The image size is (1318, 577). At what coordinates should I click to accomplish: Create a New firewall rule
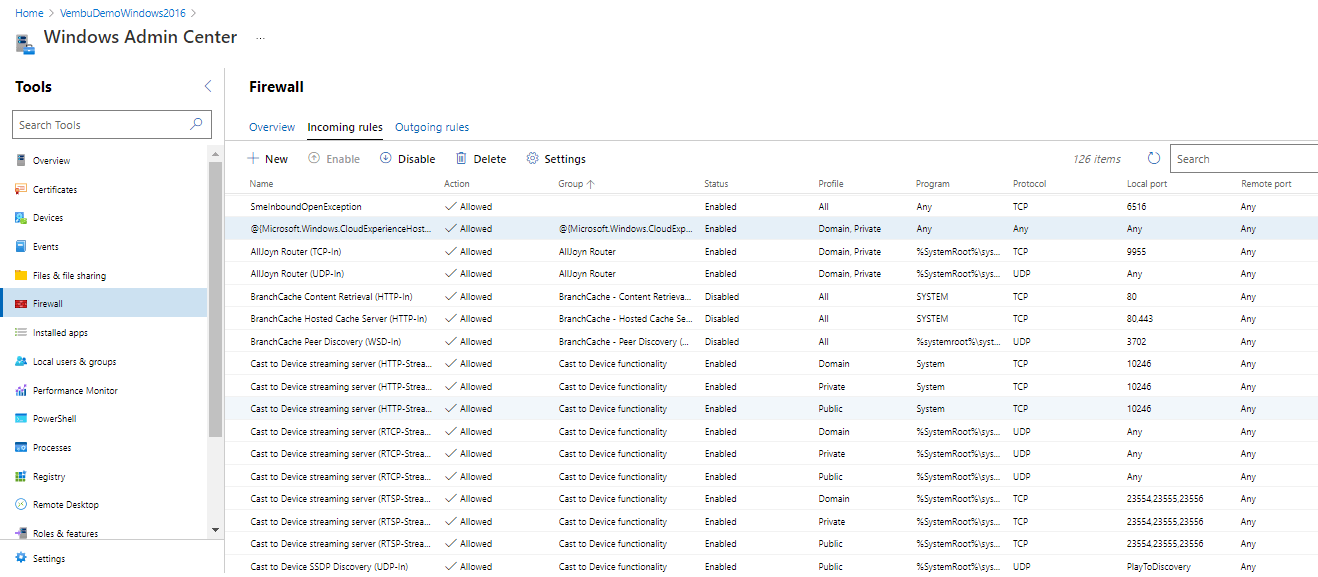coord(268,158)
